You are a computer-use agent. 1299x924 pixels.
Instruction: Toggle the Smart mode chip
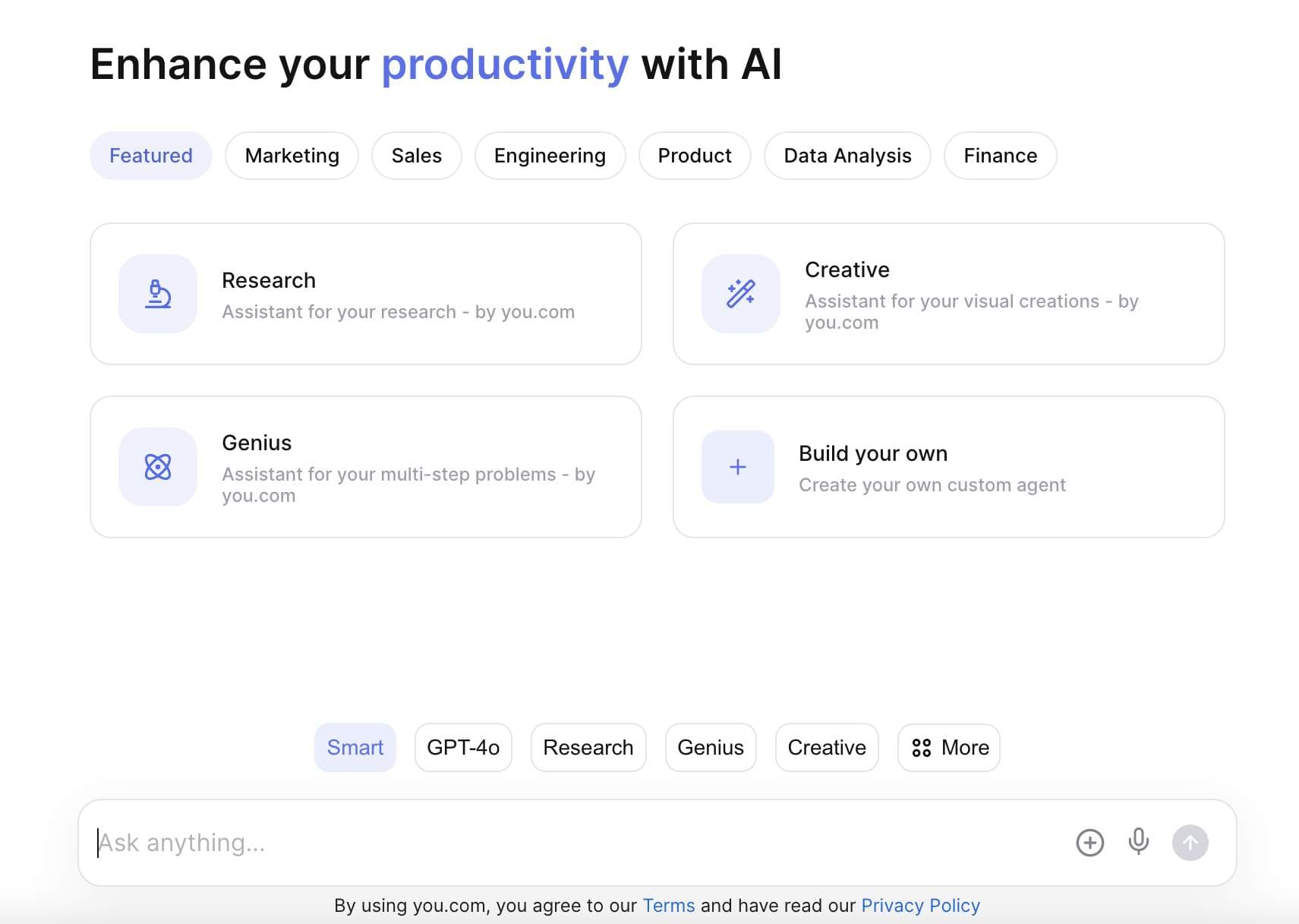tap(355, 748)
